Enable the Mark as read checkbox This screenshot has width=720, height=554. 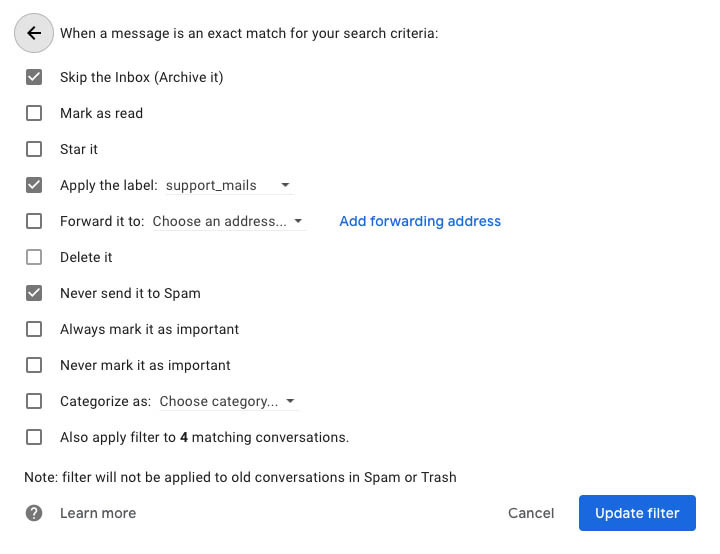34,113
